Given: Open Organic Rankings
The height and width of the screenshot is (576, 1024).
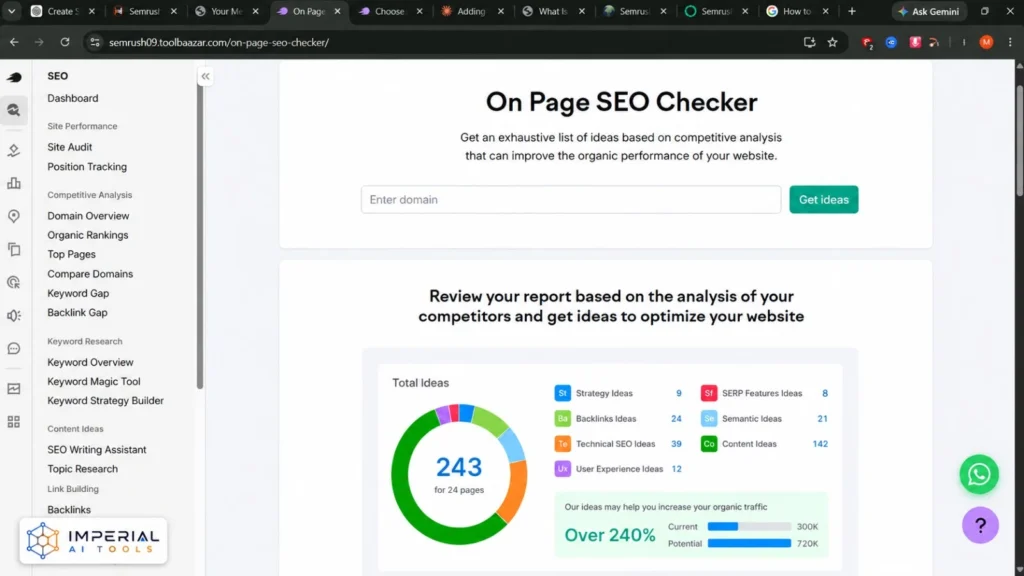Looking at the screenshot, I should [88, 235].
